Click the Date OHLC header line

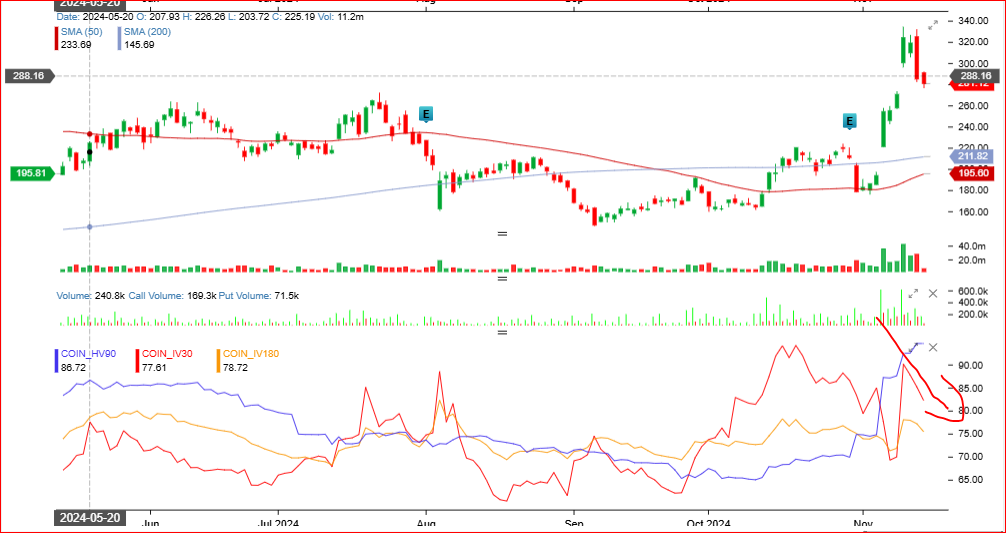(x=210, y=17)
